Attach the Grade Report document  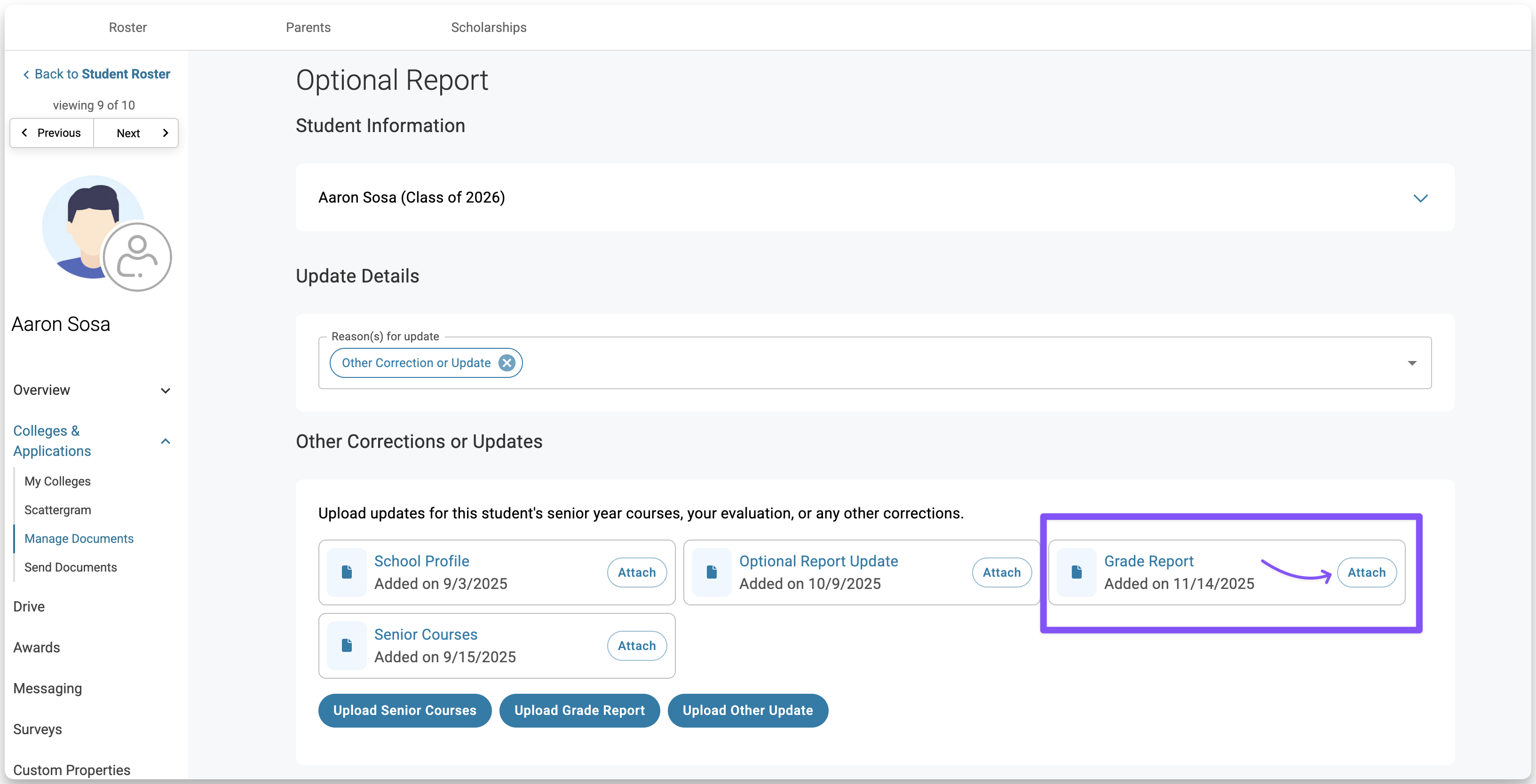1366,572
